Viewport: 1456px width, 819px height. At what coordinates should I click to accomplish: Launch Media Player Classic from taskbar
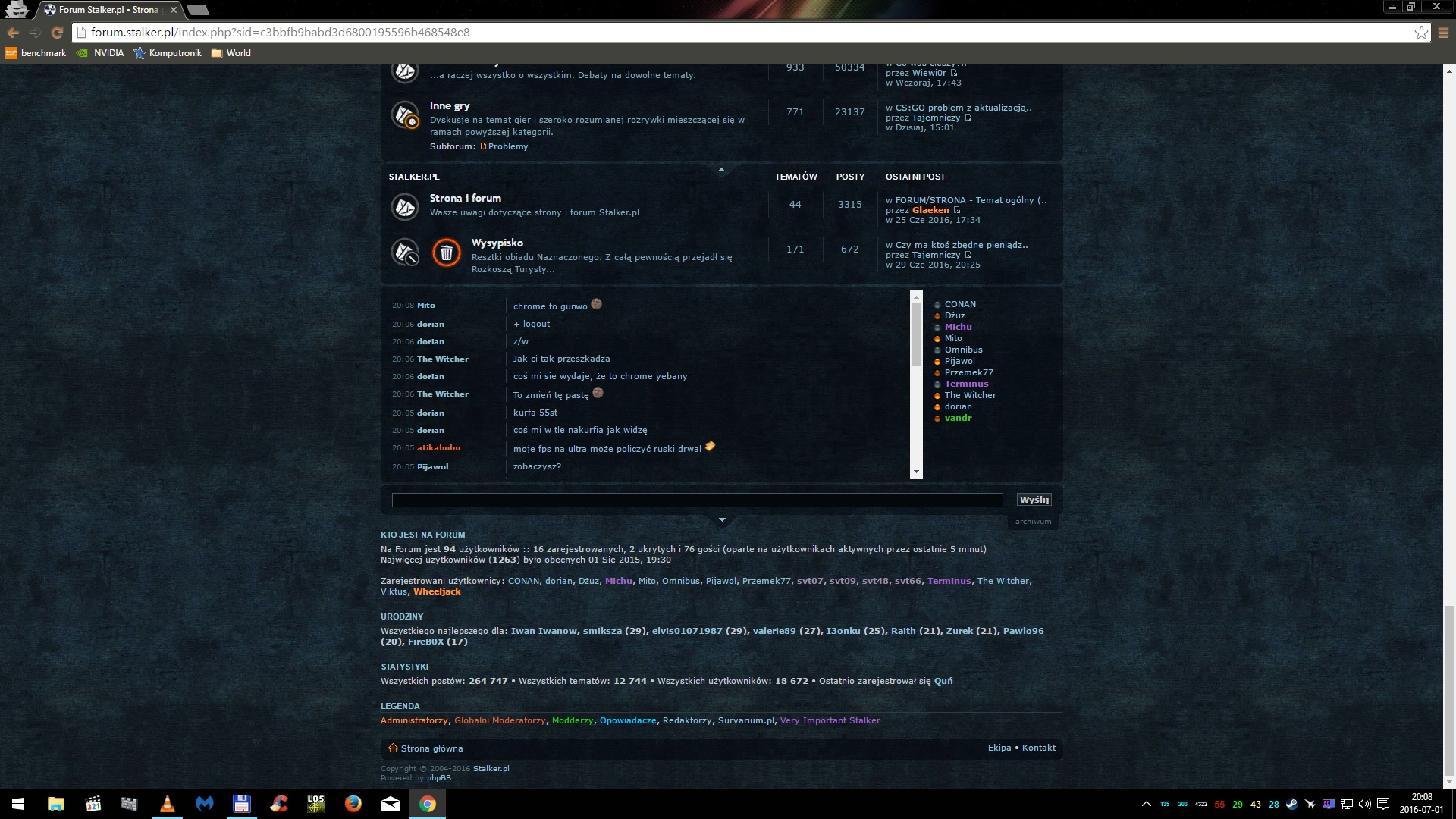93,804
